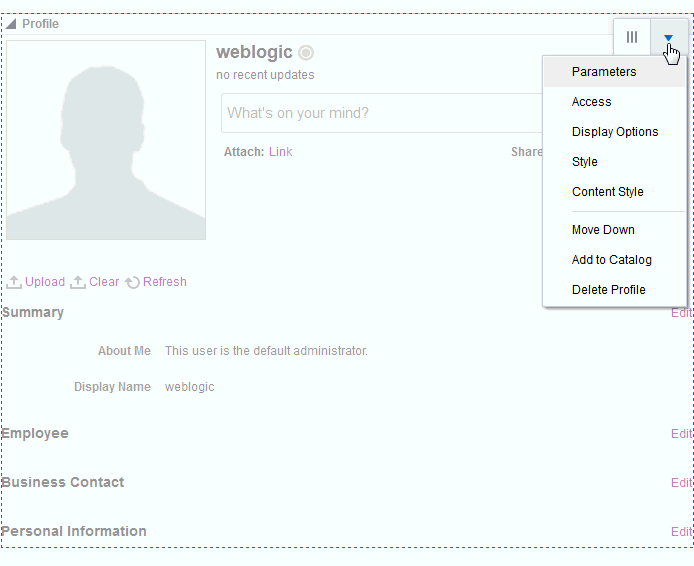Click Move Down in the menu
The width and height of the screenshot is (694, 566).
pos(603,230)
